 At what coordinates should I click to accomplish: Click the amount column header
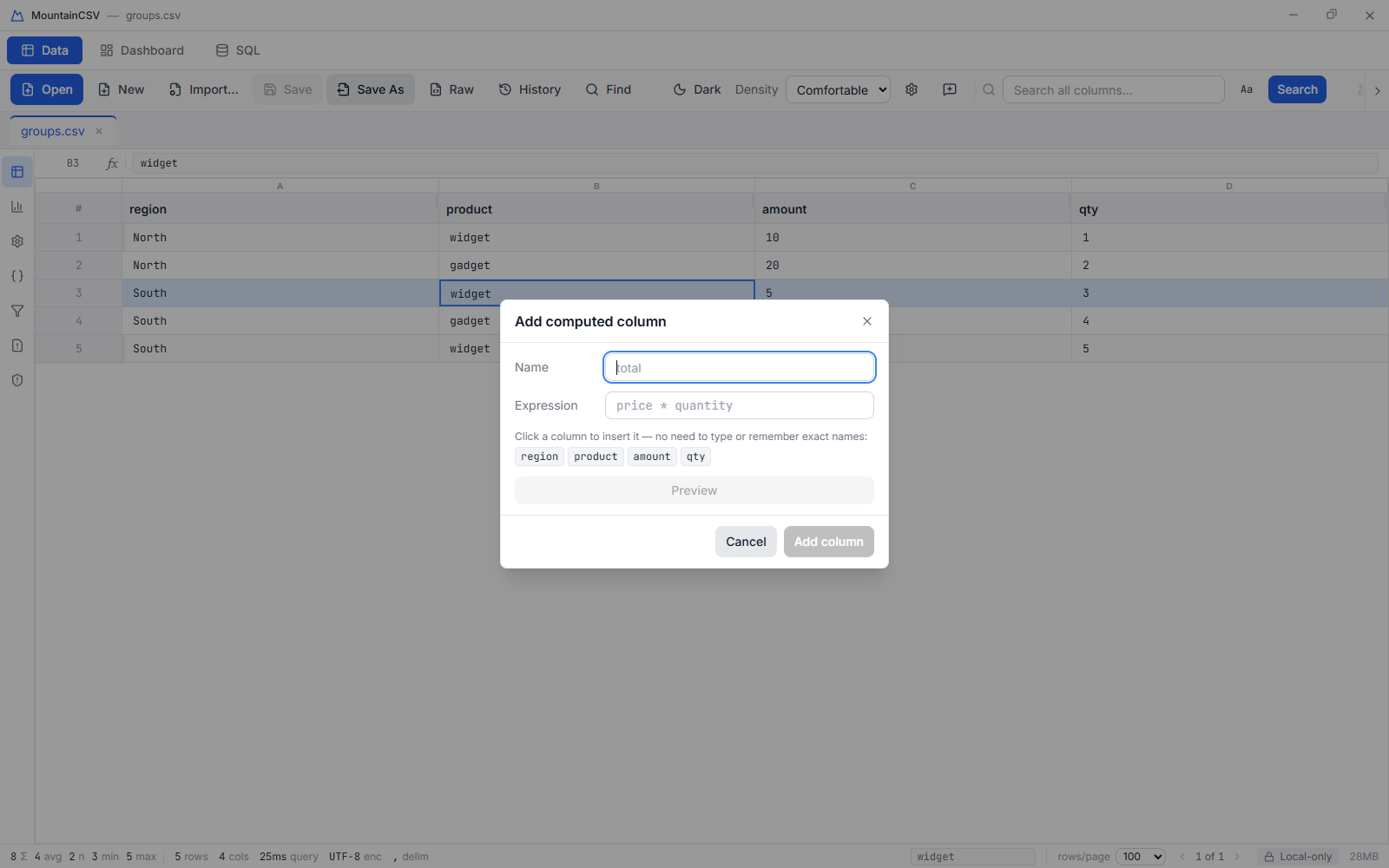pyautogui.click(x=912, y=209)
